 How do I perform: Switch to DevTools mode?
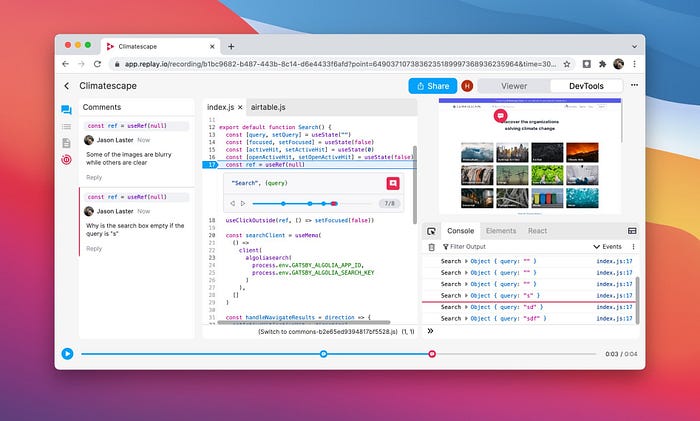tap(586, 87)
